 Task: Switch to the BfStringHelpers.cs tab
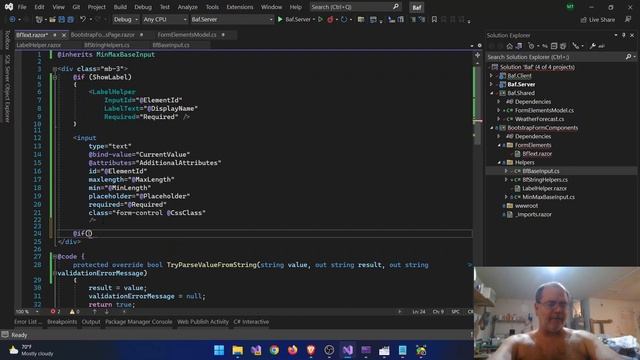(x=107, y=45)
